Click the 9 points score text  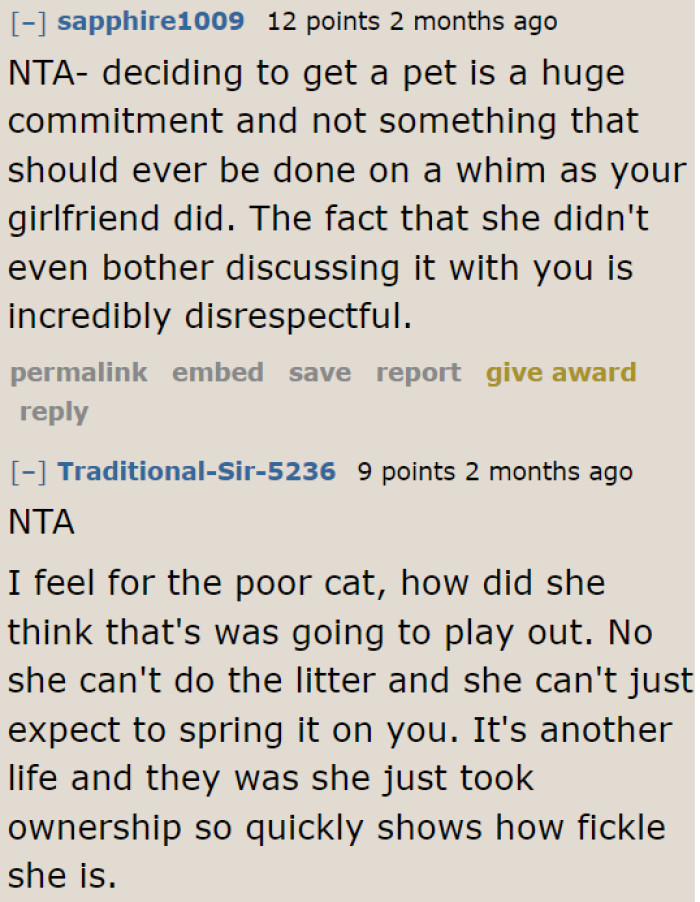point(392,470)
